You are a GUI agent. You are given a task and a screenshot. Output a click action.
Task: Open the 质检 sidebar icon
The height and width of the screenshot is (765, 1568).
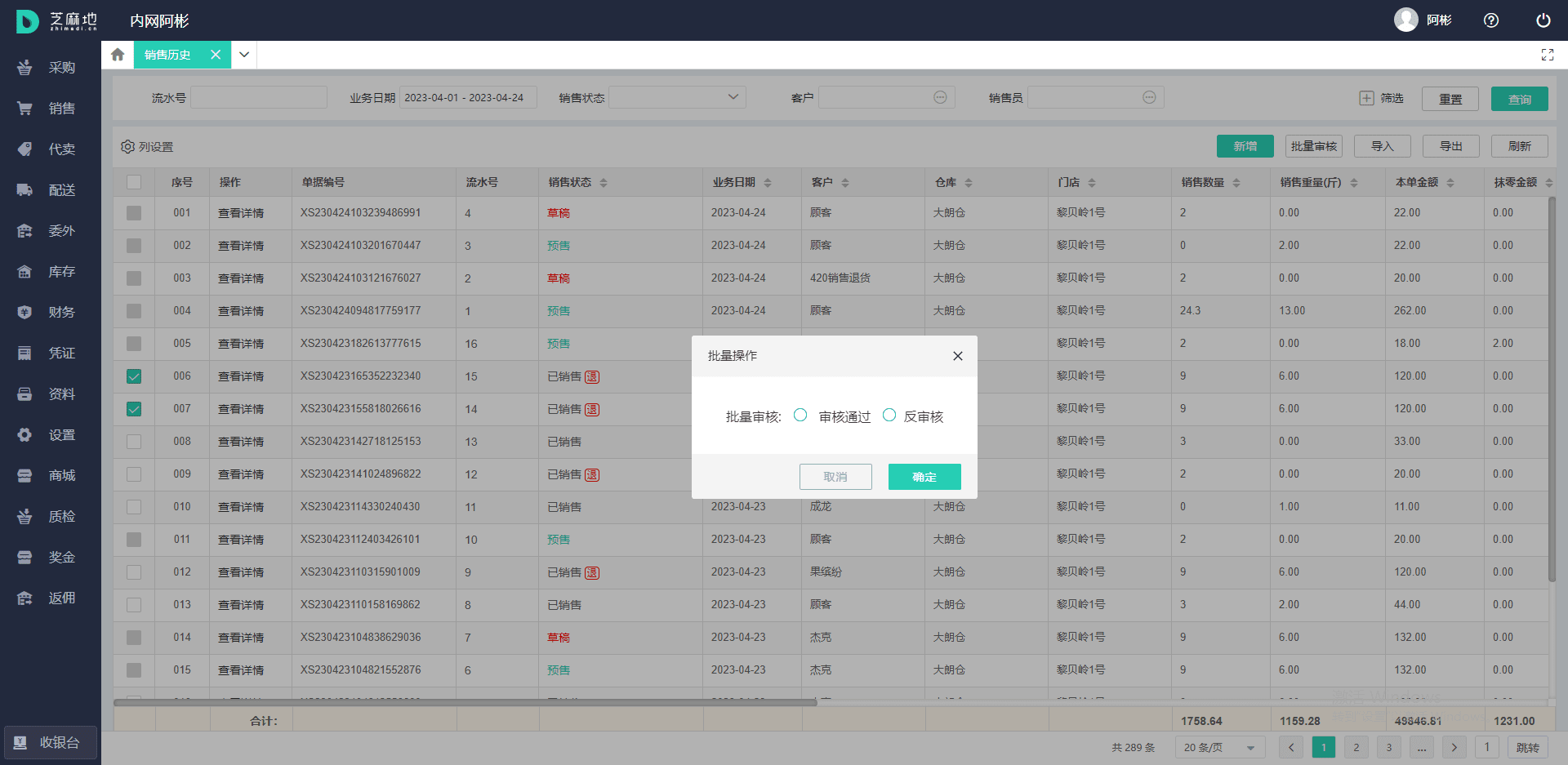click(x=24, y=516)
